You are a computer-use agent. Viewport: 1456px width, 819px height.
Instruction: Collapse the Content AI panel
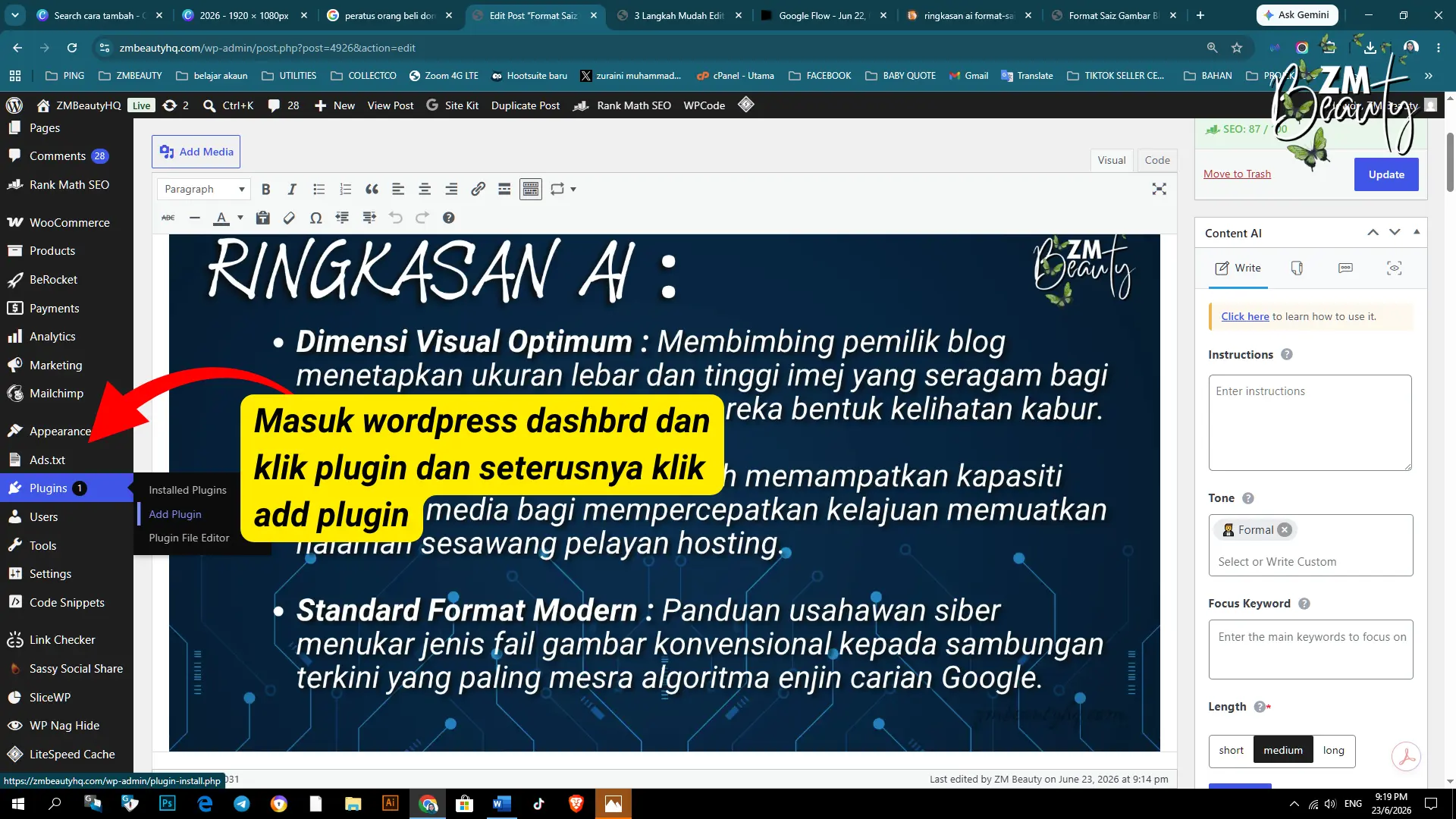[x=1417, y=232]
